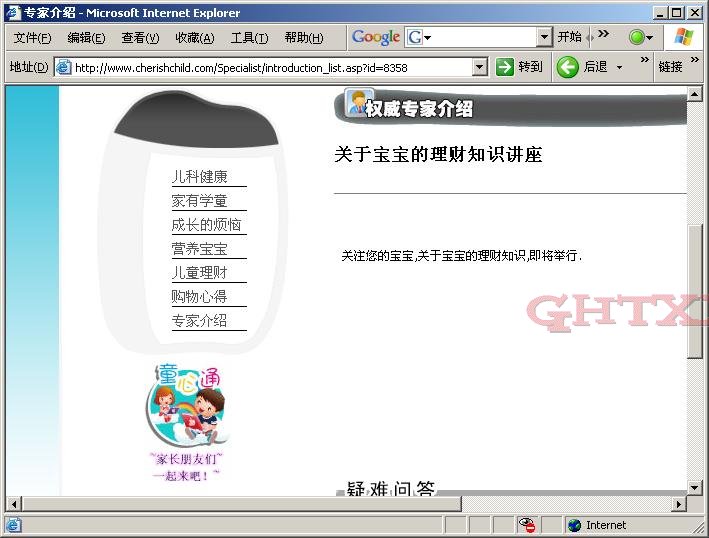Click the Google toolbar logo

pyautogui.click(x=376, y=37)
